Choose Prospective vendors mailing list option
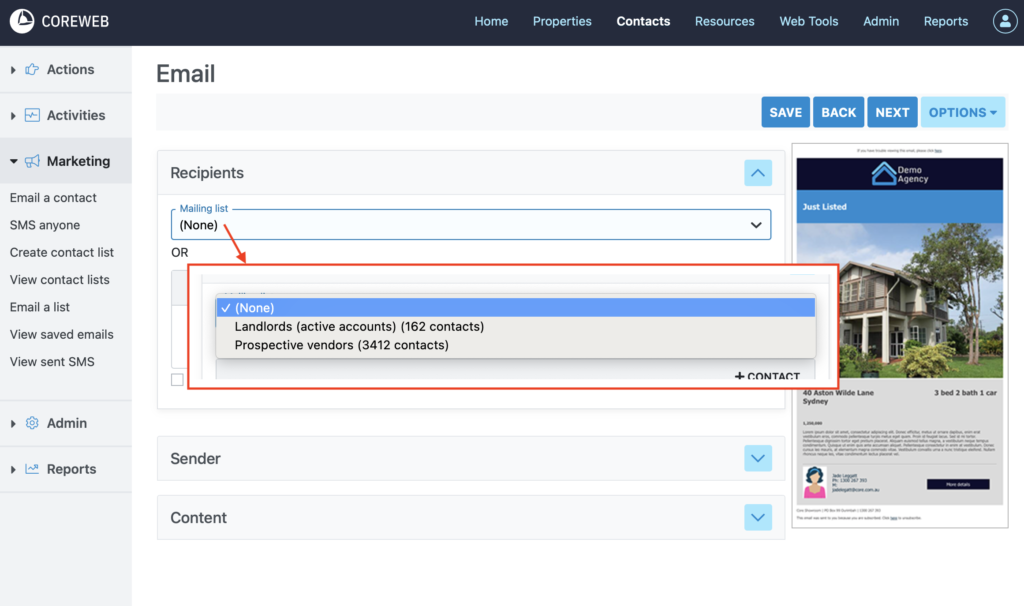 click(341, 346)
